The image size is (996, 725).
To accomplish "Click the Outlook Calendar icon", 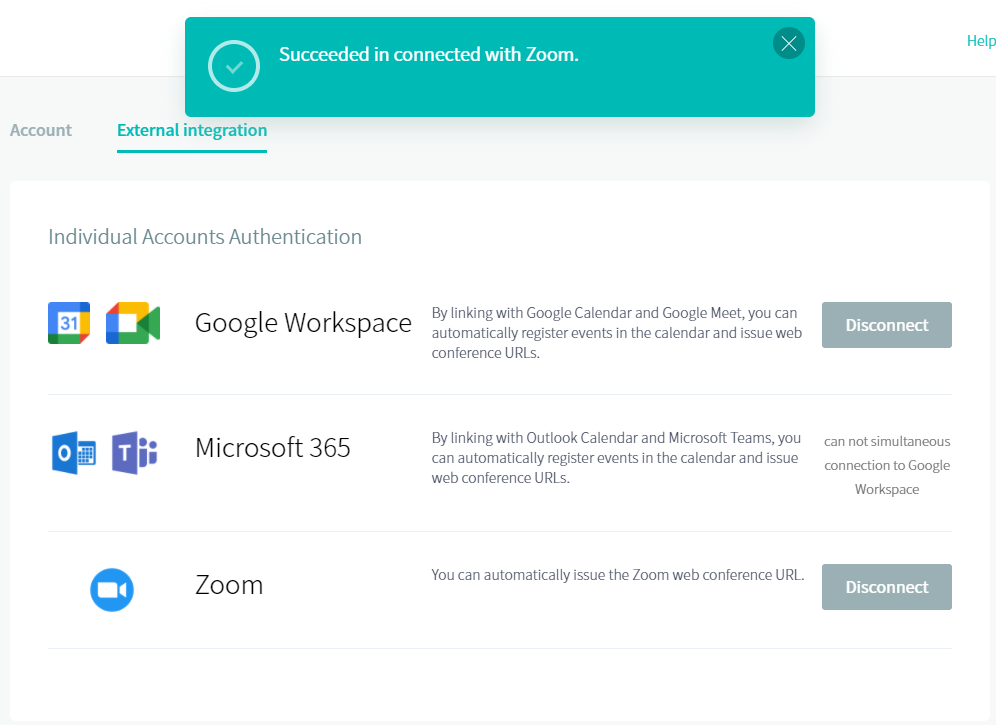I will (74, 452).
